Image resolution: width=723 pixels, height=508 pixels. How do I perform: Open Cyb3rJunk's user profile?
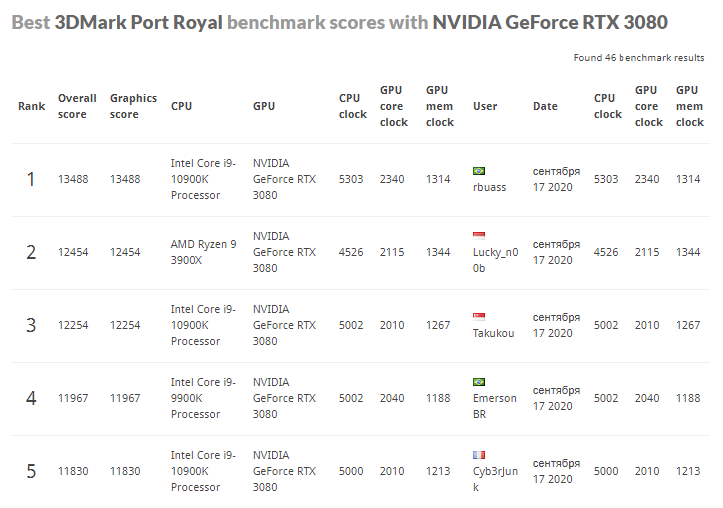point(494,479)
